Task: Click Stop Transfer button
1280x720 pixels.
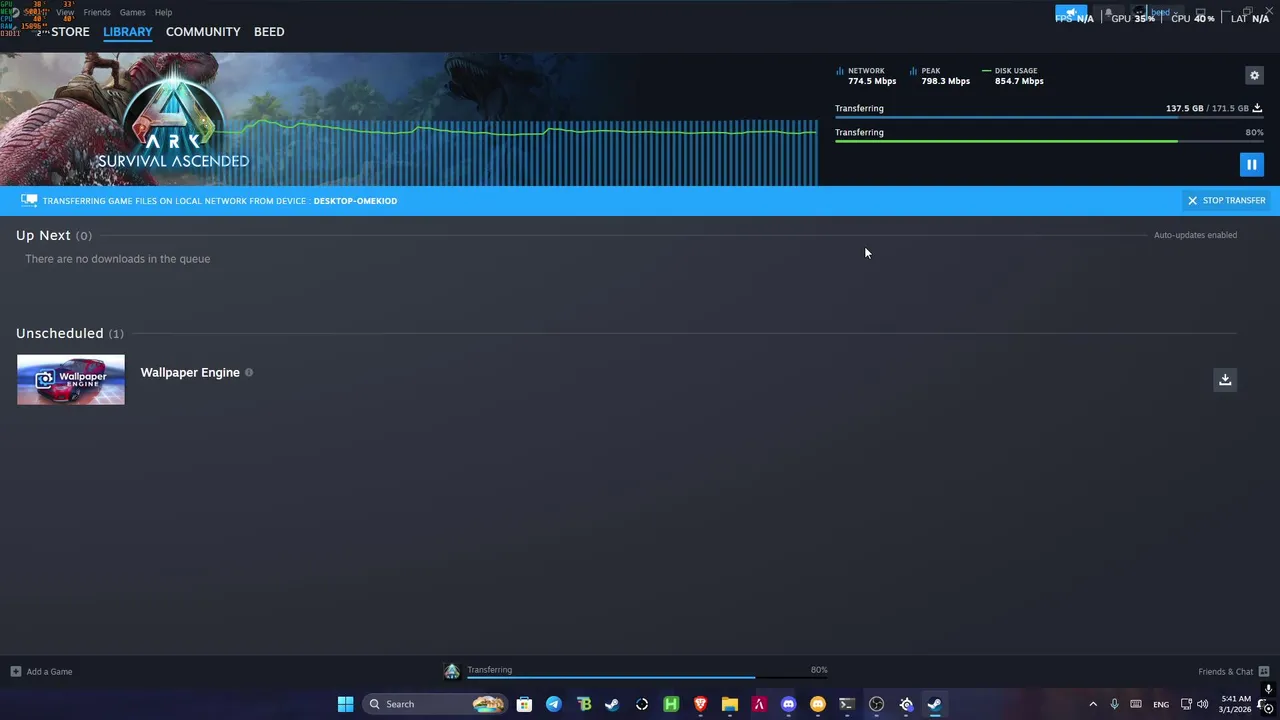Action: (1226, 200)
